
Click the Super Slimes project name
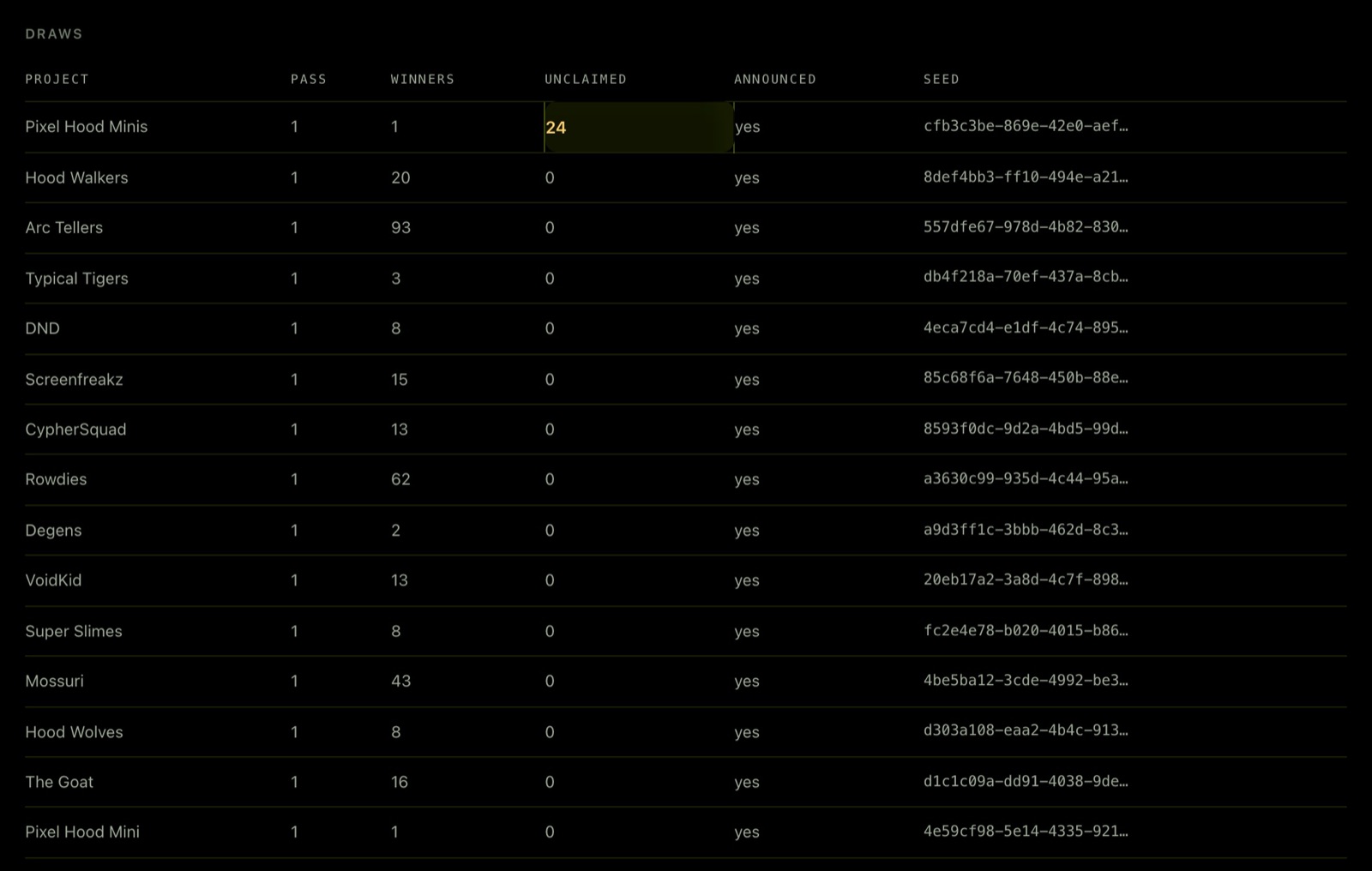(x=74, y=631)
